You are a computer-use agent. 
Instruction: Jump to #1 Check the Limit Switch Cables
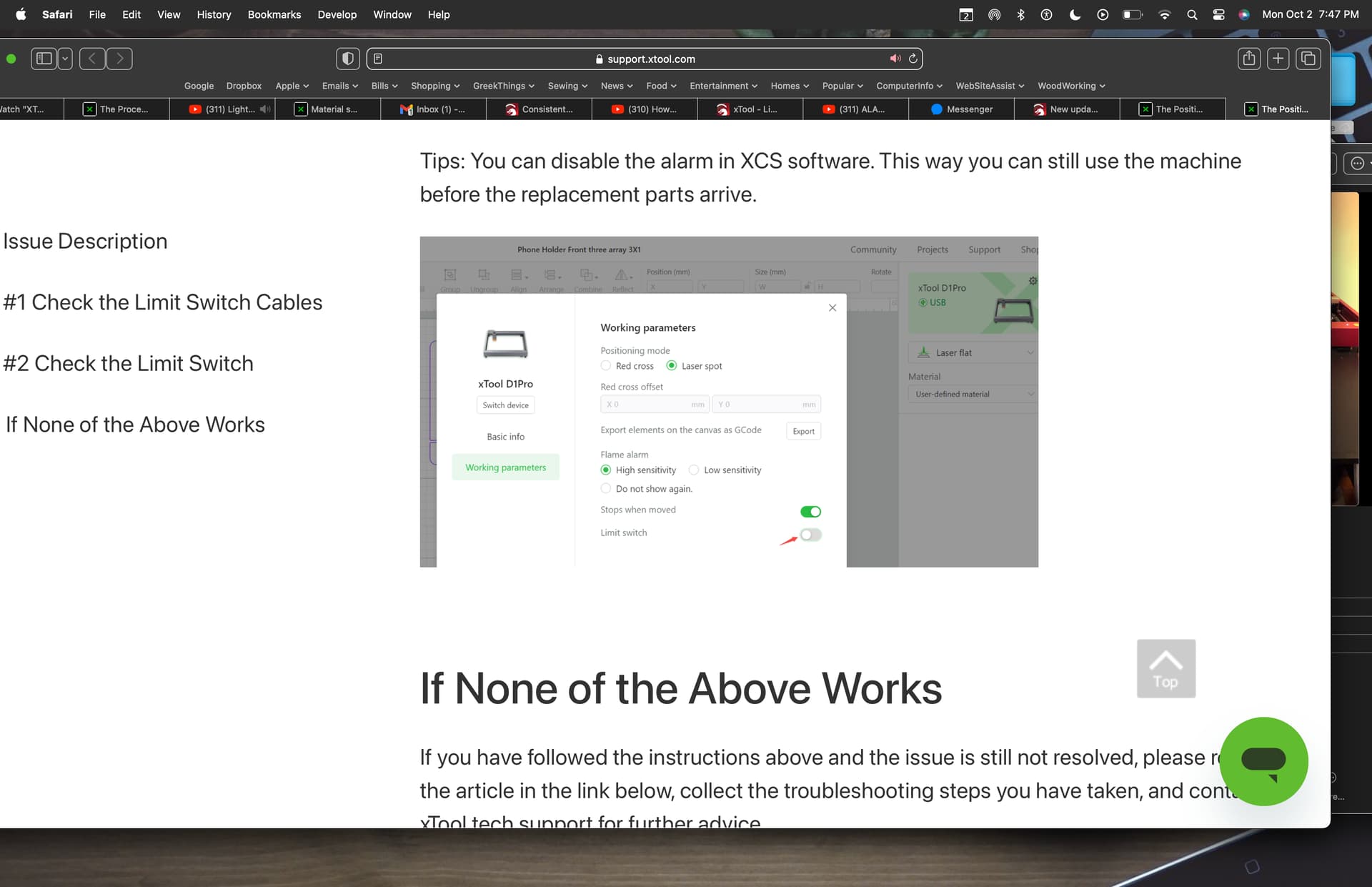(x=162, y=302)
